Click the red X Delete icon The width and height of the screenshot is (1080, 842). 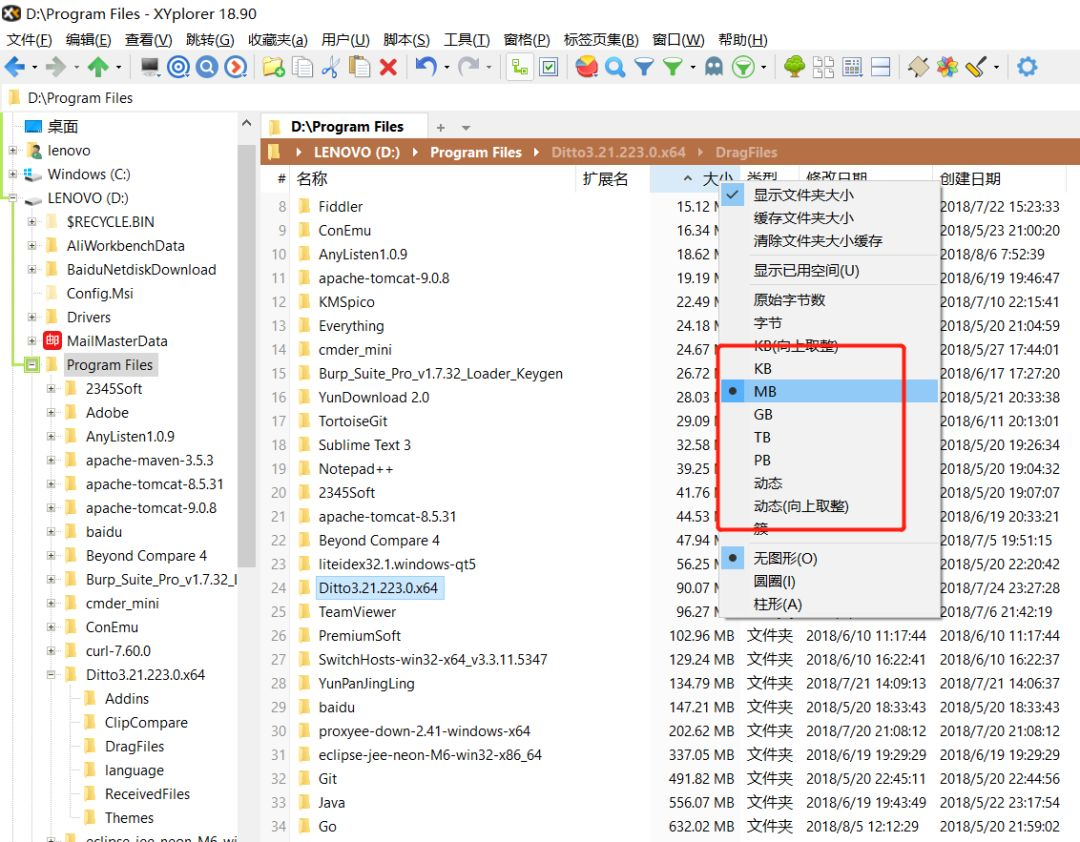[388, 67]
